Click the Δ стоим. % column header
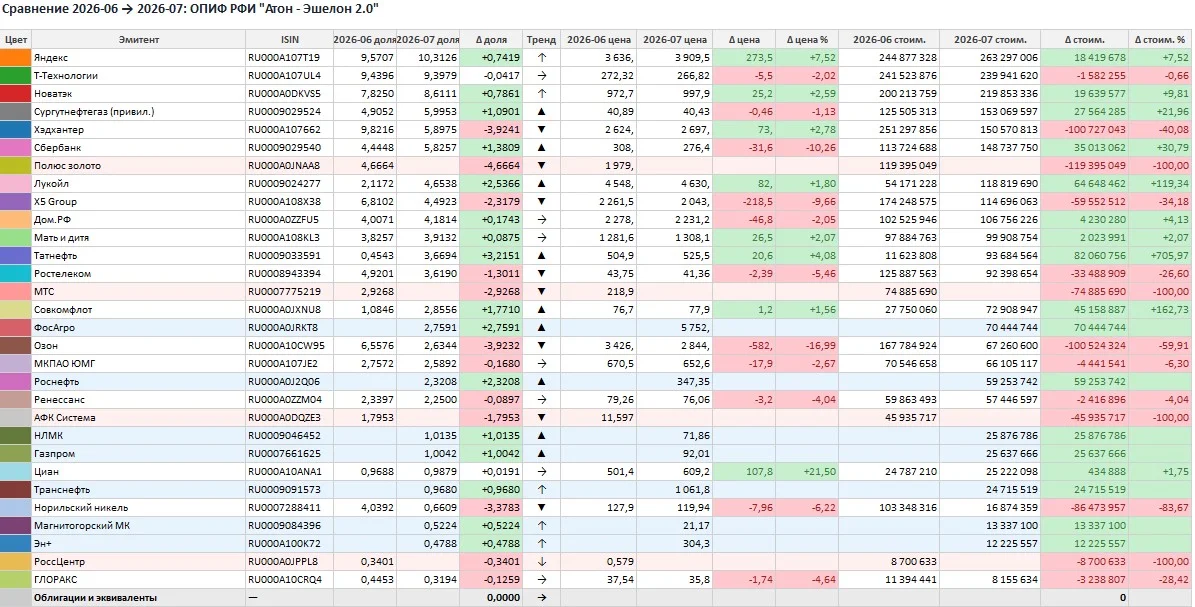The width and height of the screenshot is (1195, 607). 1161,40
